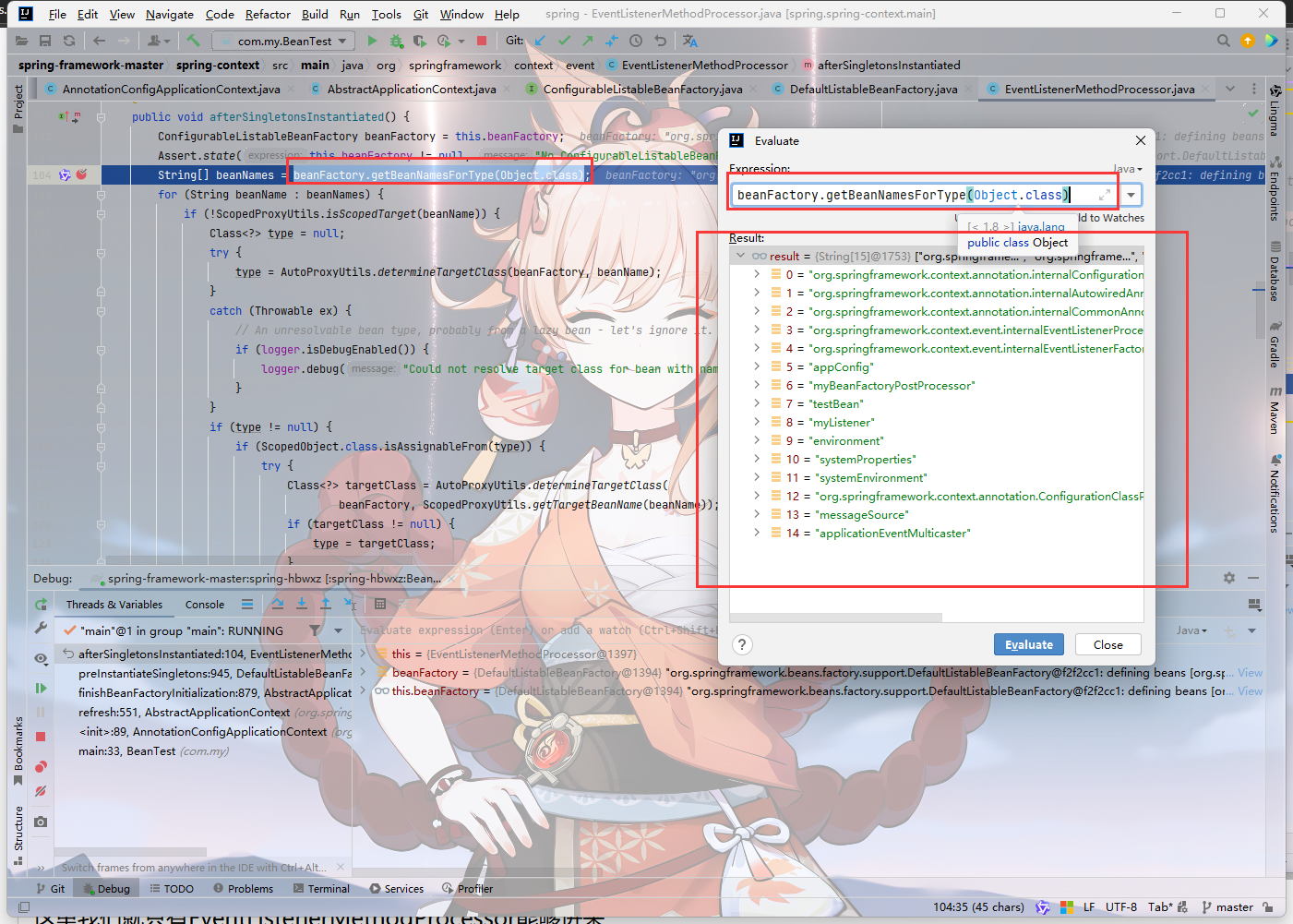Image resolution: width=1293 pixels, height=924 pixels.
Task: Click the help question mark button
Action: 742,644
